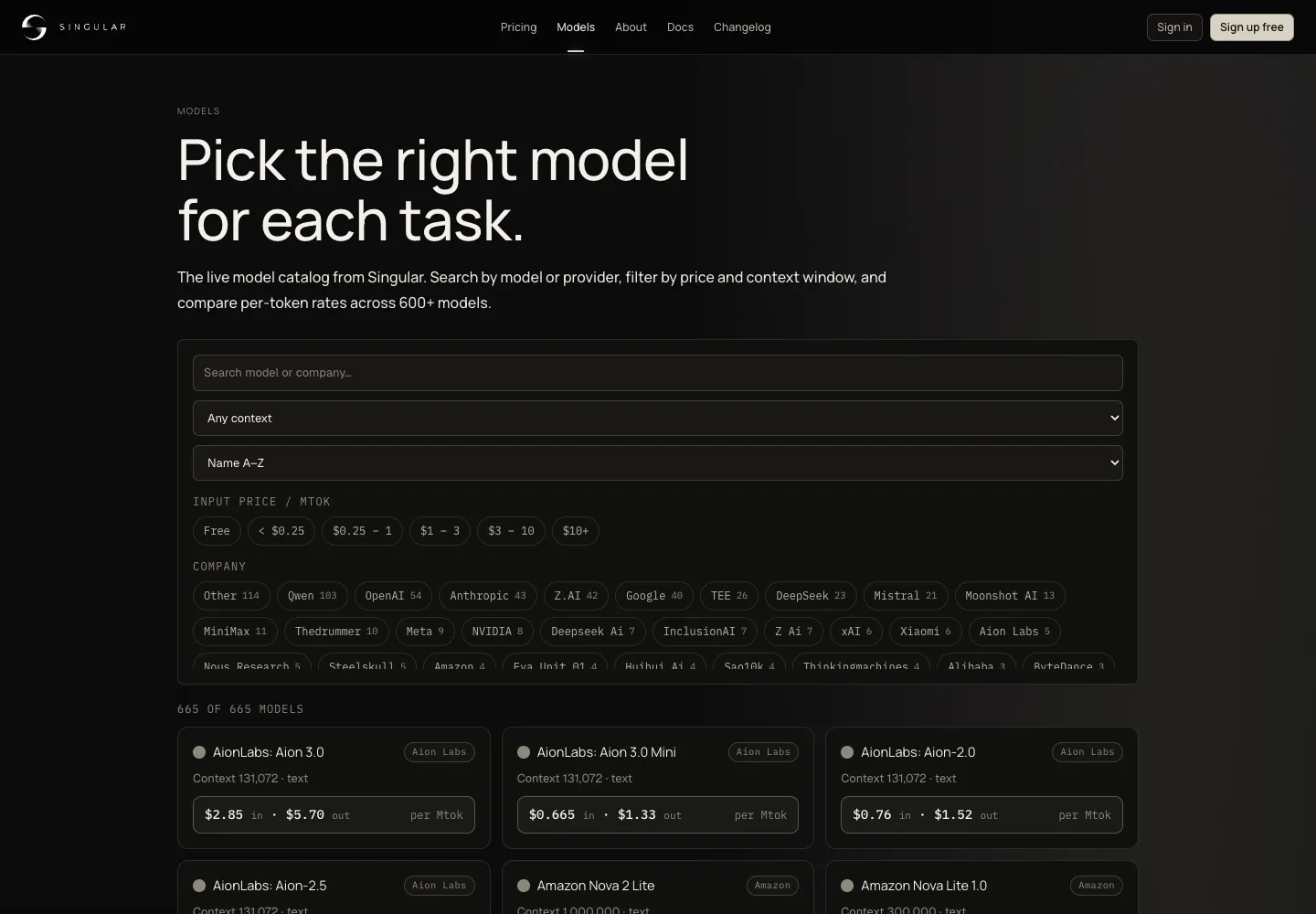The image size is (1316, 914).
Task: Click the status dot beside Amazon Nova Lite 1.0
Action: 847,886
